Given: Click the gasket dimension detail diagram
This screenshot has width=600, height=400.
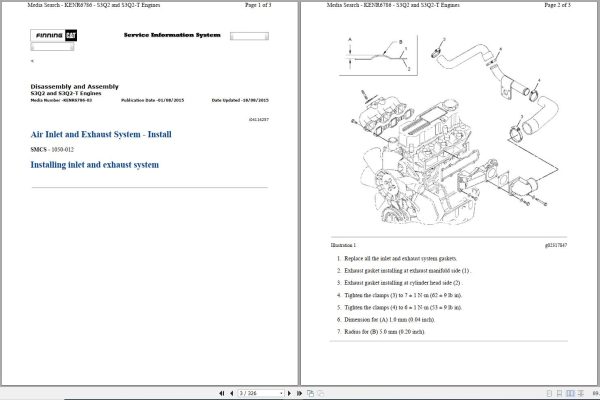Looking at the screenshot, I should [378, 56].
